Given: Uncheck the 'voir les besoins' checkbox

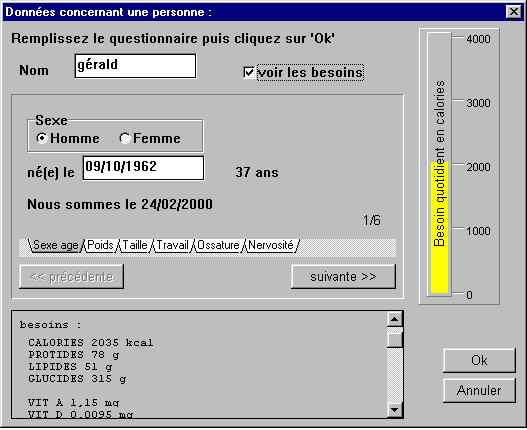Looking at the screenshot, I should pyautogui.click(x=249, y=73).
